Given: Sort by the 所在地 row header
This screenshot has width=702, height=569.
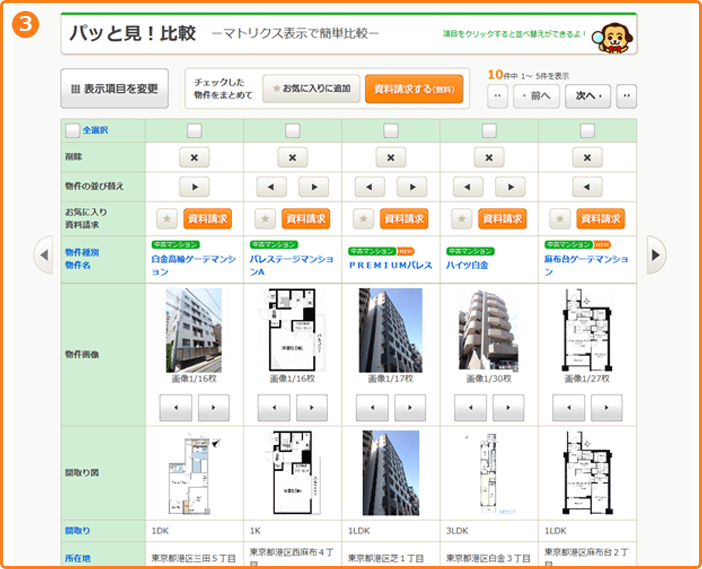Looking at the screenshot, I should coord(77,558).
